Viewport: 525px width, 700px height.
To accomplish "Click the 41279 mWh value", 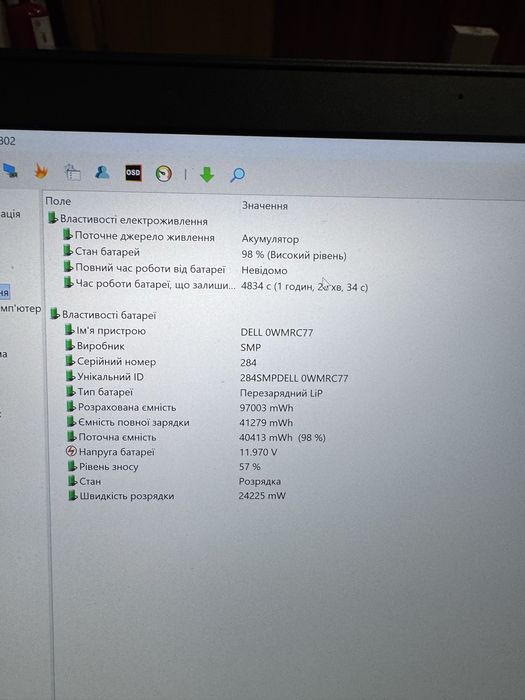I will (x=266, y=422).
